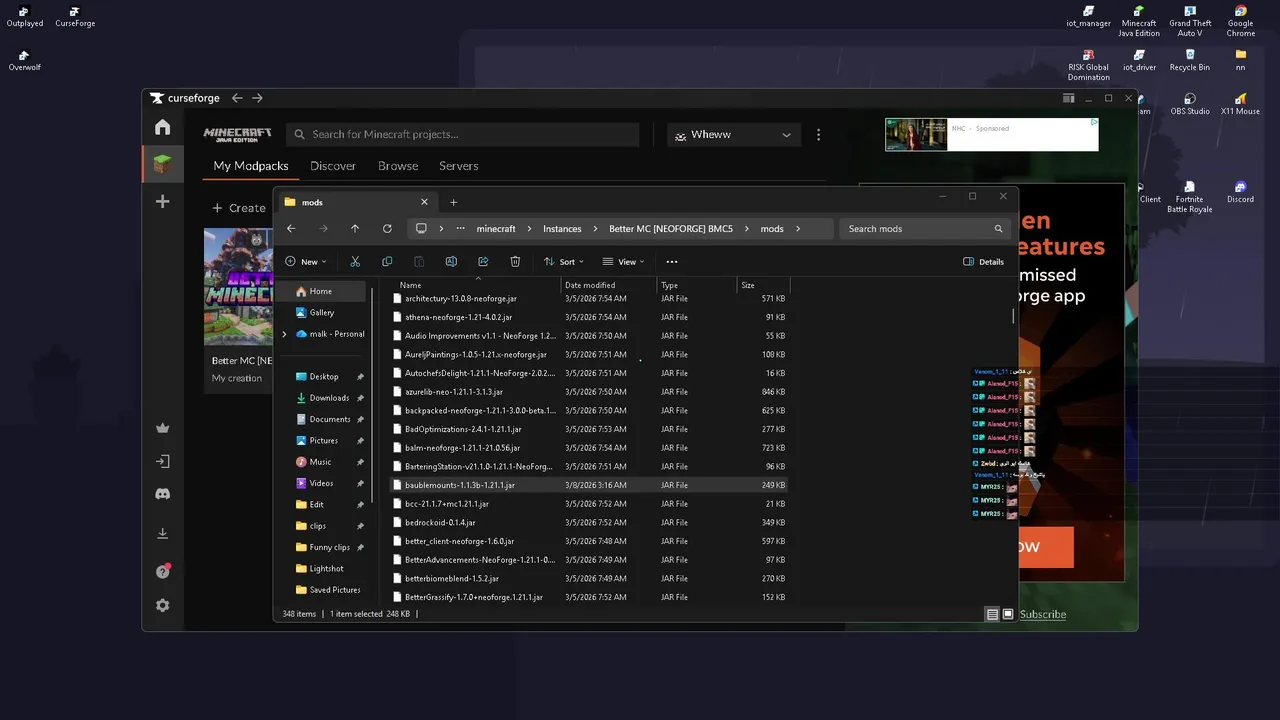Open the See more dots in Explorer toolbar
Screen dimensions: 1280x720
point(671,262)
